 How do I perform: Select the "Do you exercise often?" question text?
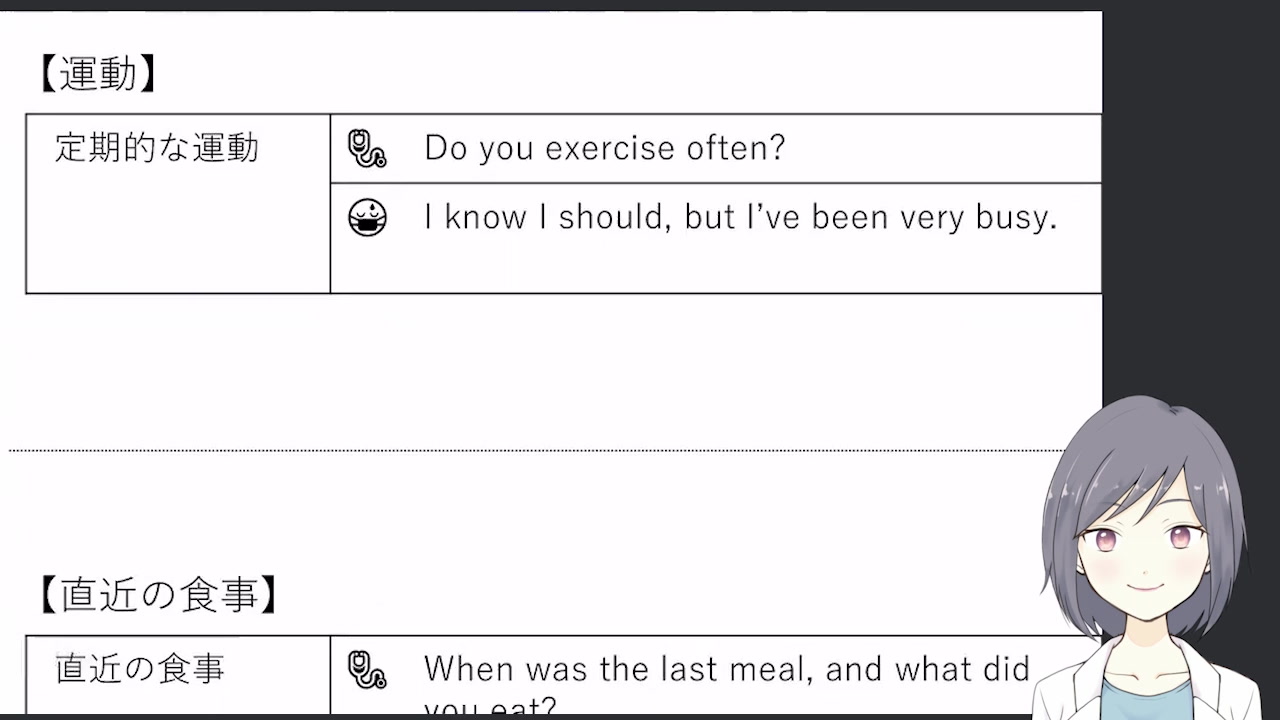click(604, 148)
